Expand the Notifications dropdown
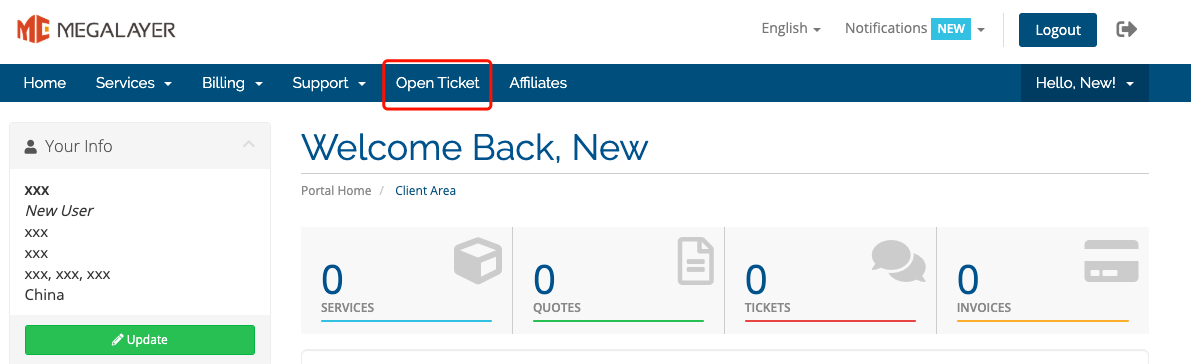The image size is (1191, 364). click(x=915, y=29)
